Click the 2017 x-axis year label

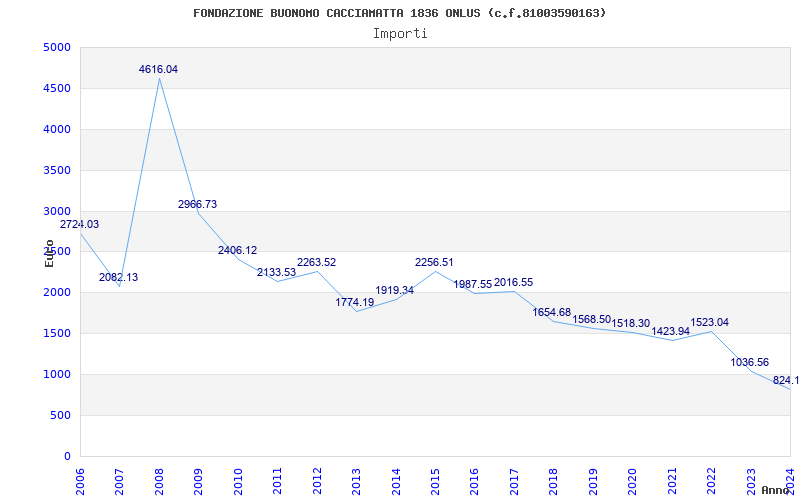click(514, 481)
